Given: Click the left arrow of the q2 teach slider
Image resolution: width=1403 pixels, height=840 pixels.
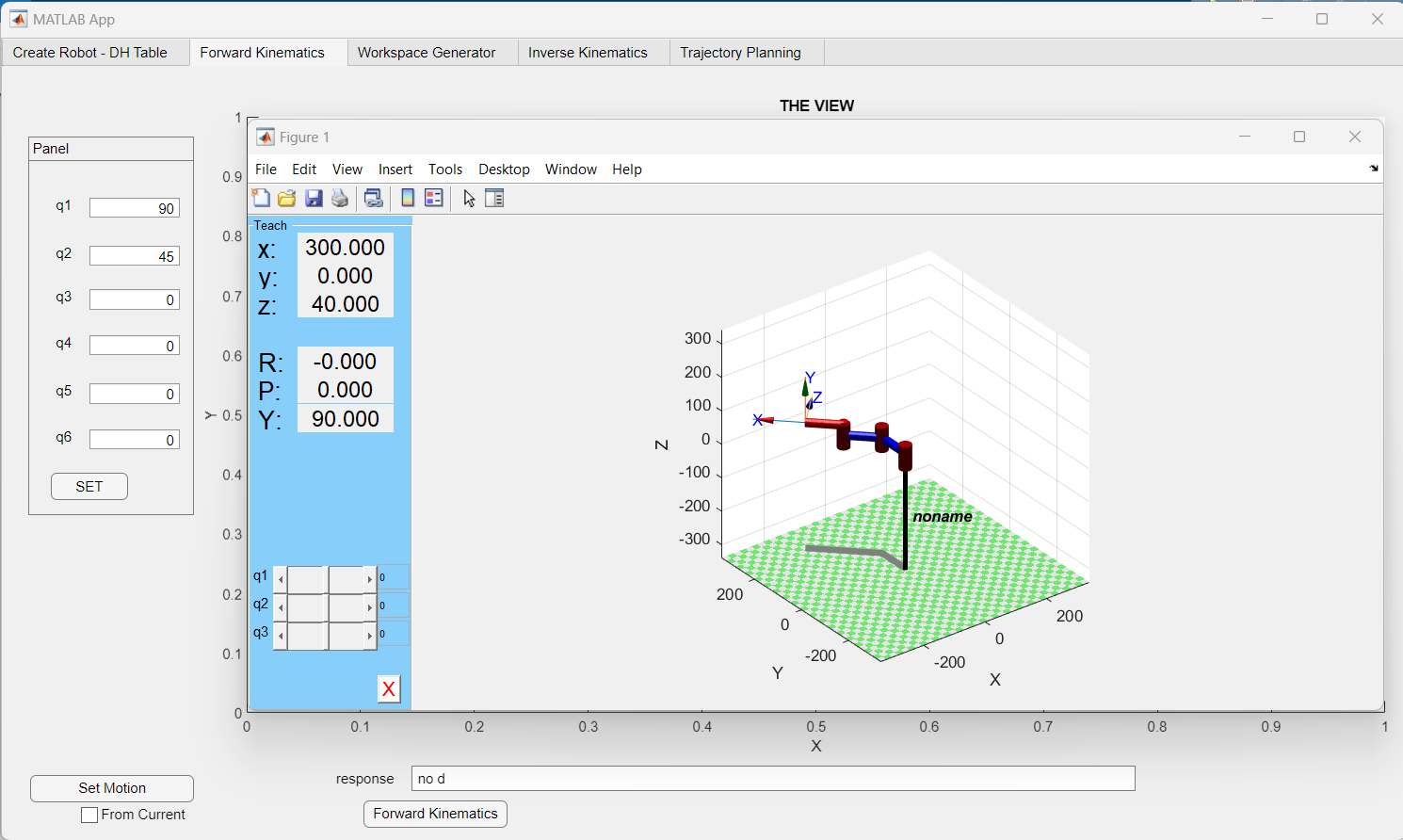Looking at the screenshot, I should 281,607.
